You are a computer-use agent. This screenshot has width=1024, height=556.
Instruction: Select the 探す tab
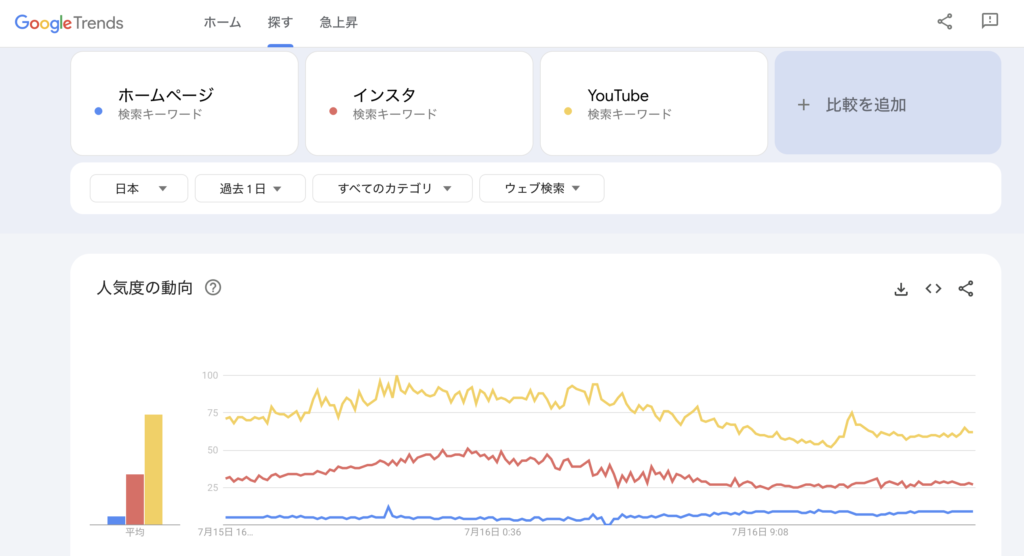pyautogui.click(x=280, y=22)
